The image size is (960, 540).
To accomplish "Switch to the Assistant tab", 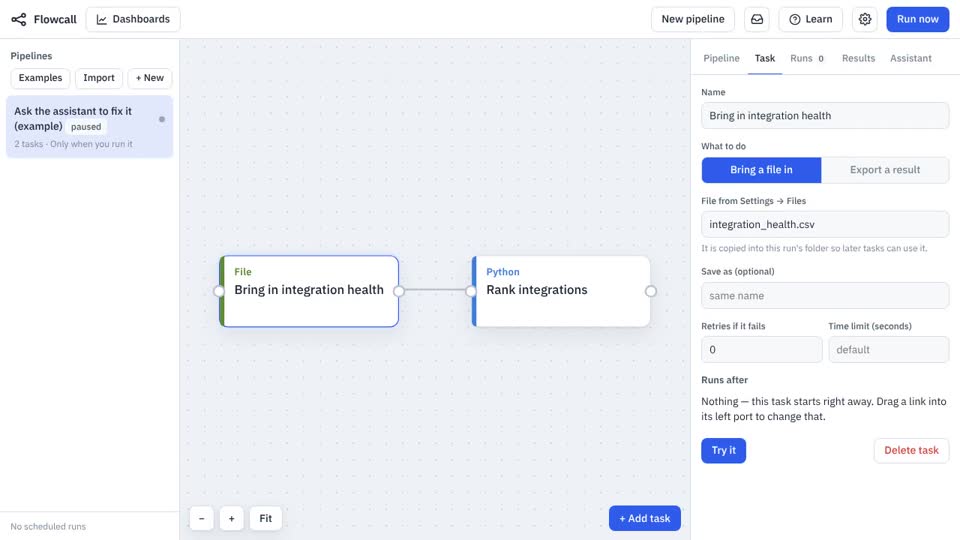I will (x=910, y=58).
